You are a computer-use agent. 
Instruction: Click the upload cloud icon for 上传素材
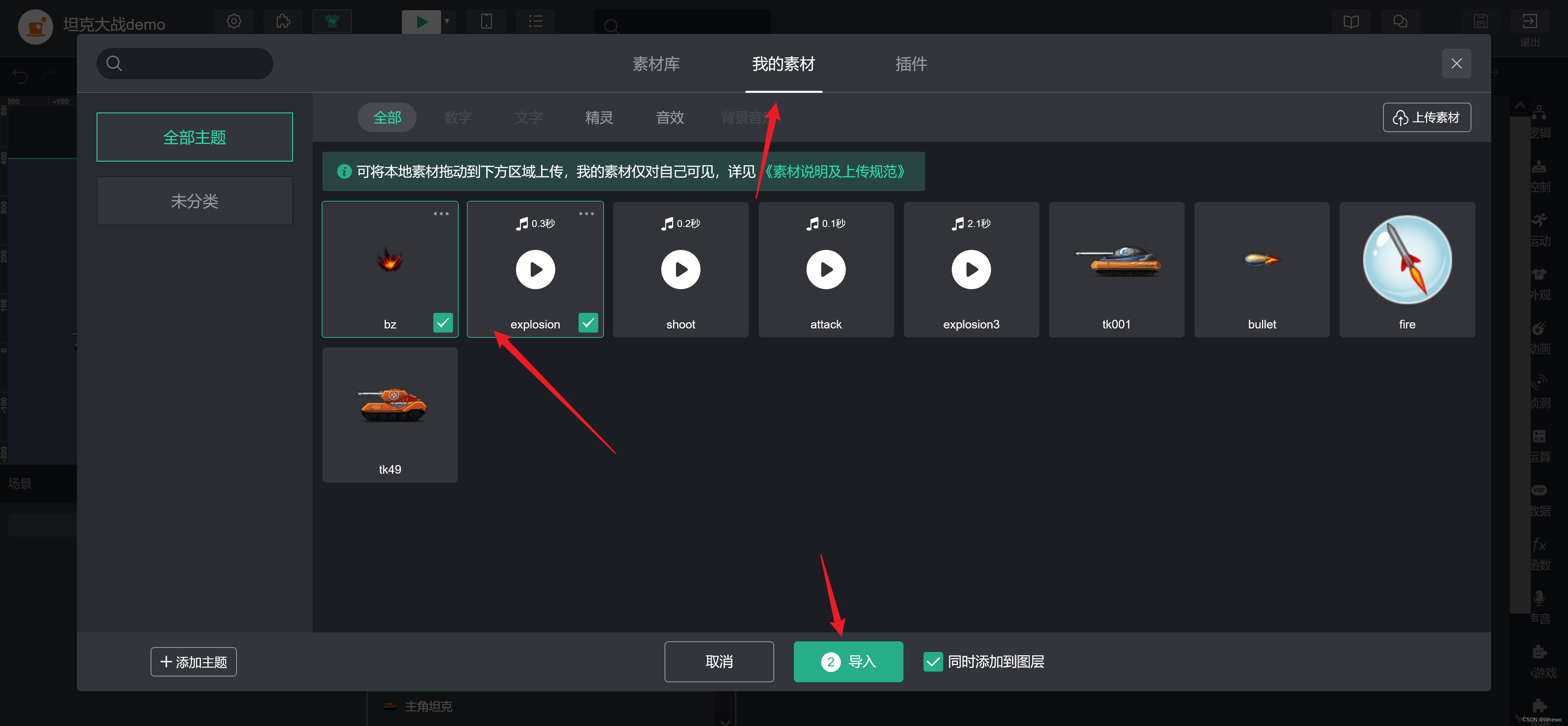[x=1400, y=118]
